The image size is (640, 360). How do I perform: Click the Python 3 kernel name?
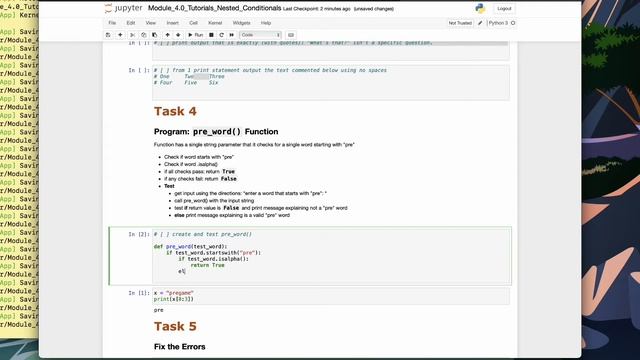click(498, 23)
